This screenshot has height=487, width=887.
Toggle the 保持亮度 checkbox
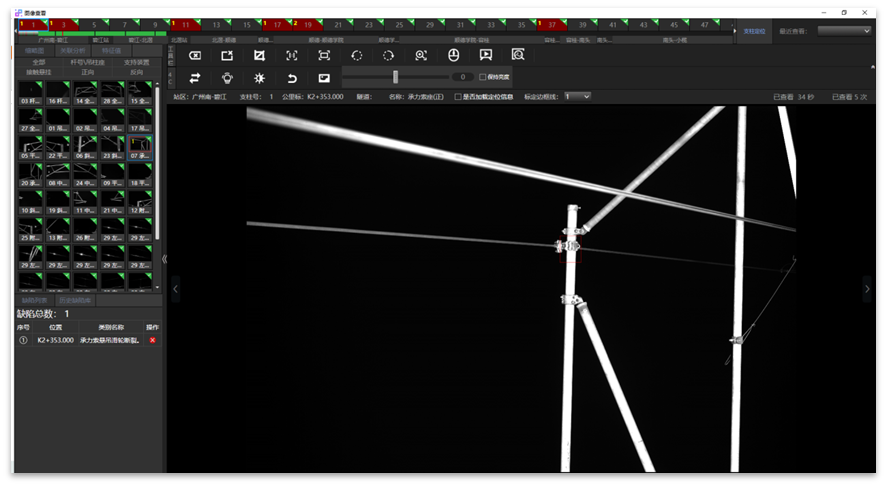click(483, 77)
